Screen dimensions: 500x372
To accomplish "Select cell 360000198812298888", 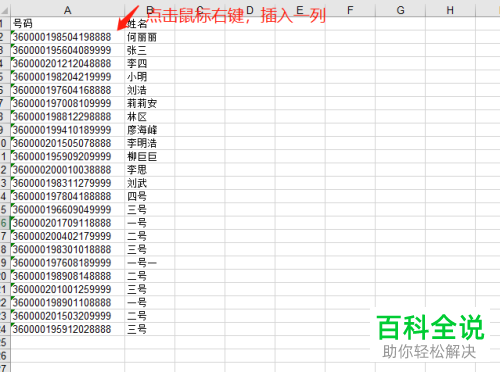I will click(x=67, y=117).
